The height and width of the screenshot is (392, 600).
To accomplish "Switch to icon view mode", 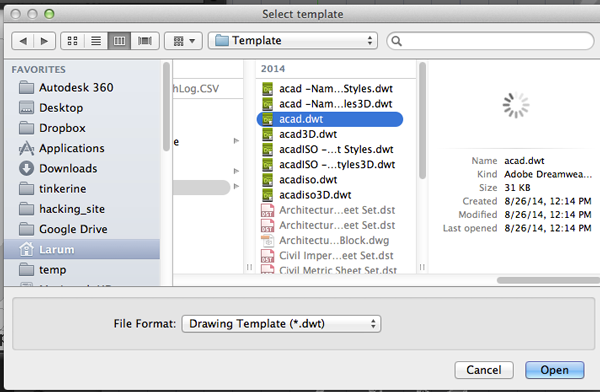I will [72, 41].
